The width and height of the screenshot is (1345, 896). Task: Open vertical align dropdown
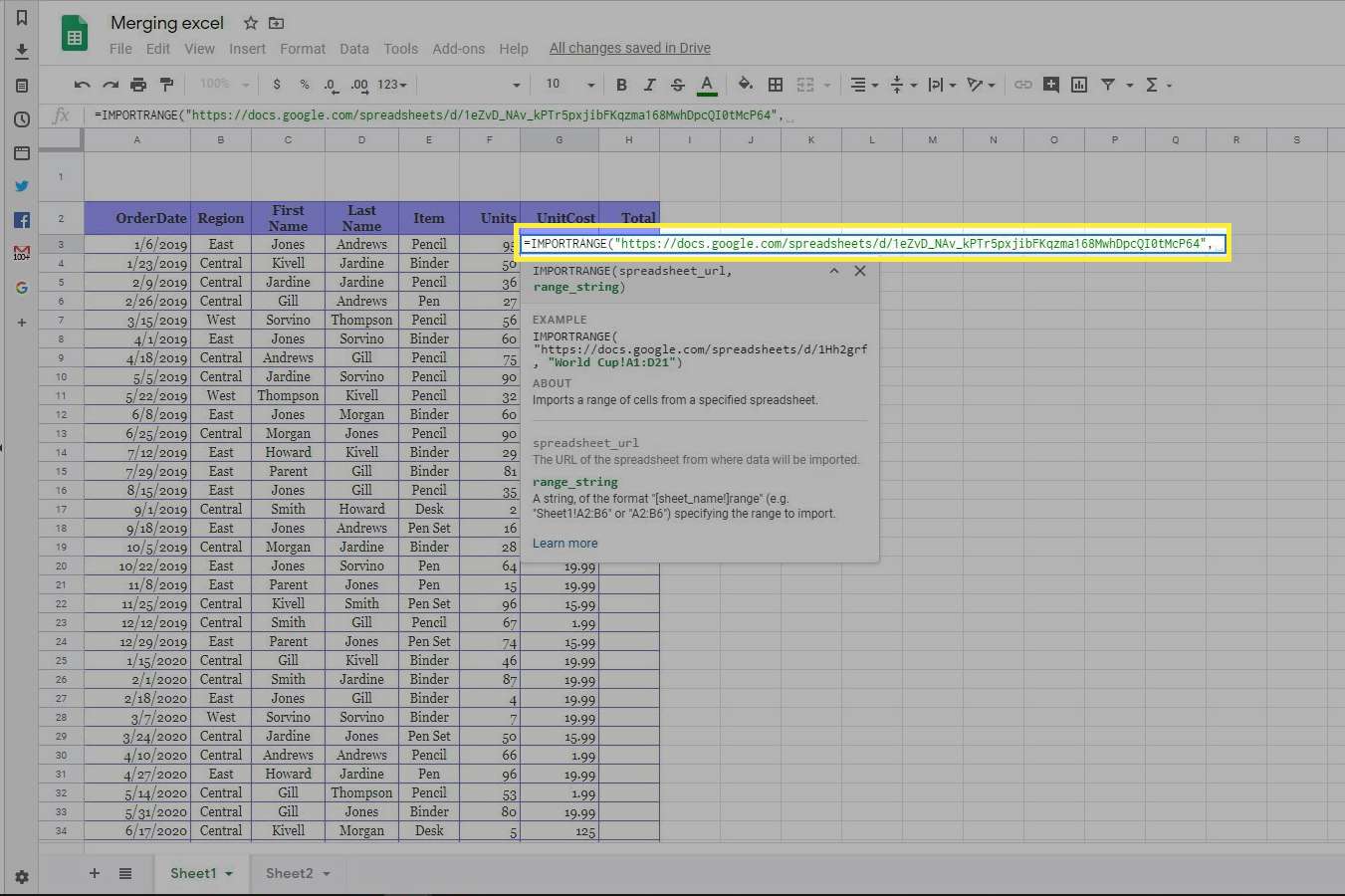pos(903,85)
